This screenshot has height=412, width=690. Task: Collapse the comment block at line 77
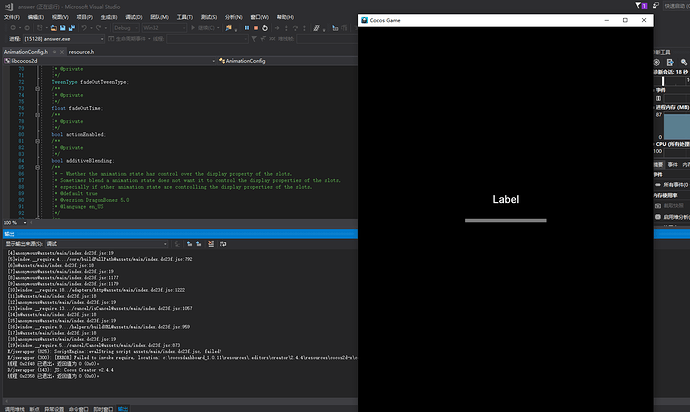[37, 115]
